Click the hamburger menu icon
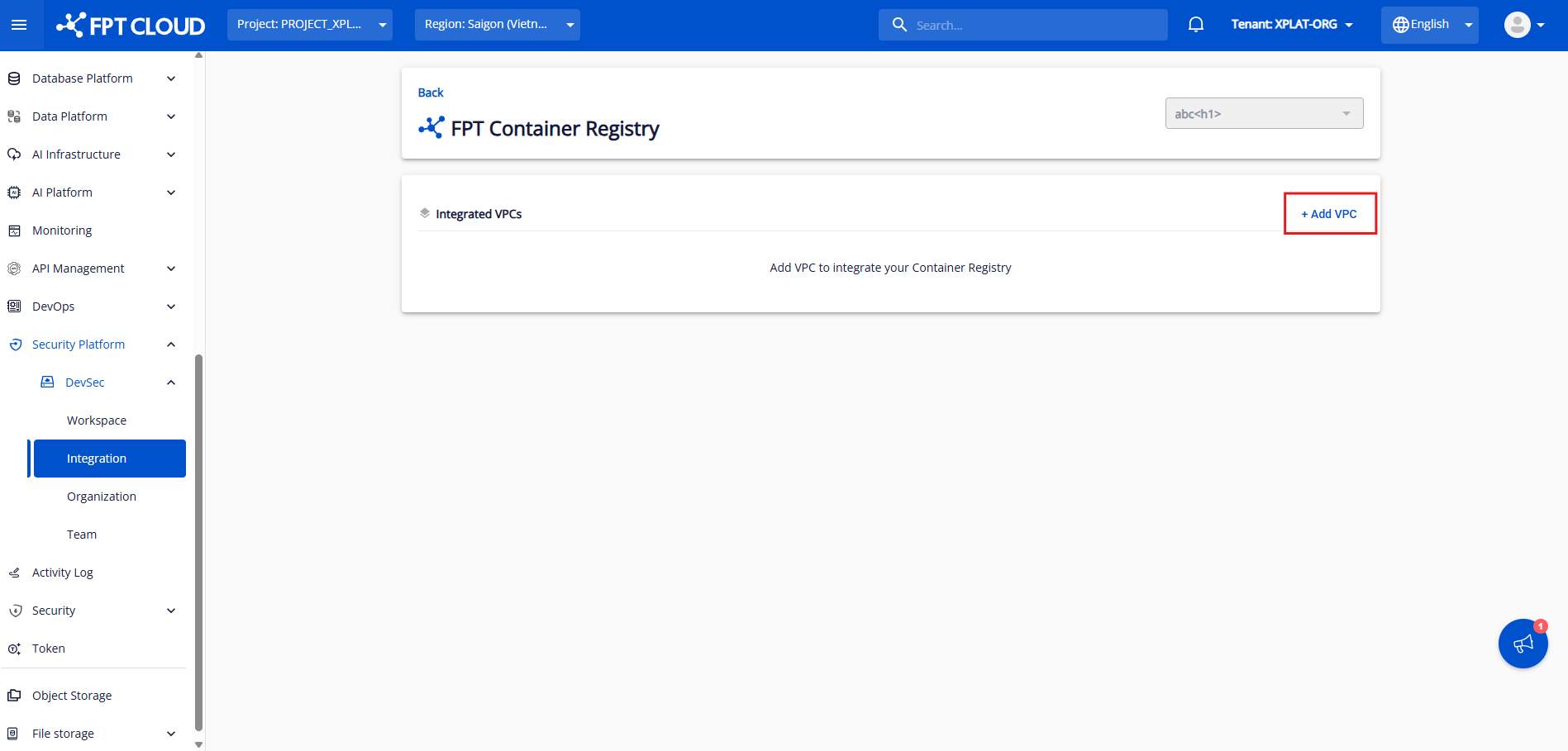 19,25
